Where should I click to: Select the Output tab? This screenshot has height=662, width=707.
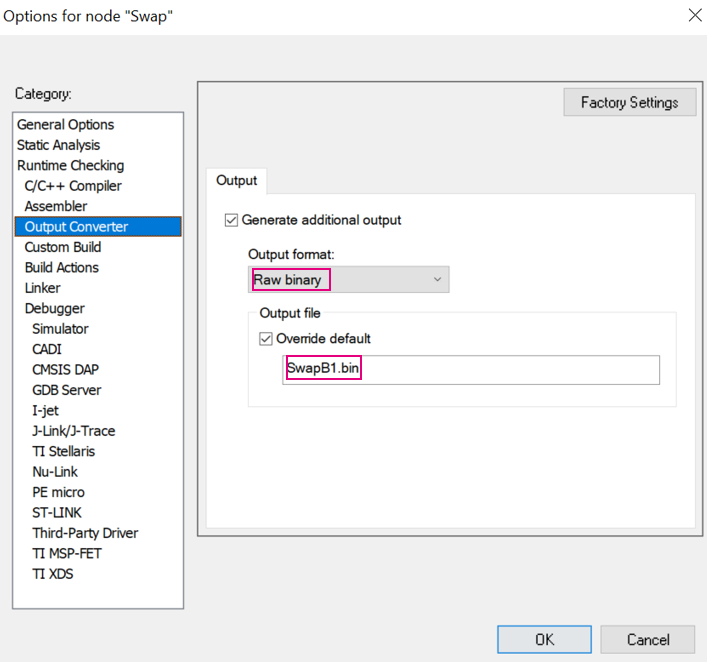click(237, 181)
